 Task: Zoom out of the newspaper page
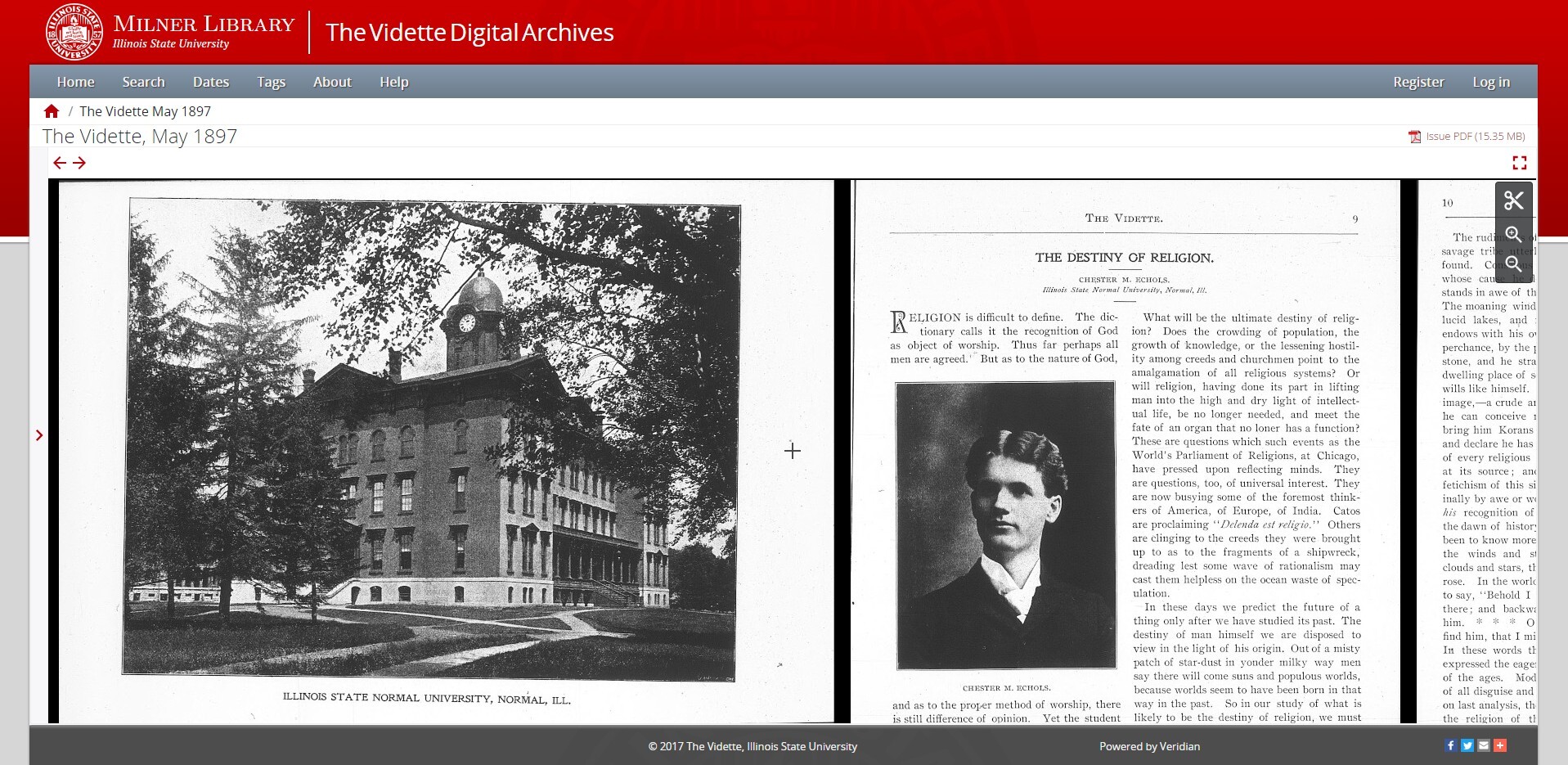click(x=1514, y=263)
